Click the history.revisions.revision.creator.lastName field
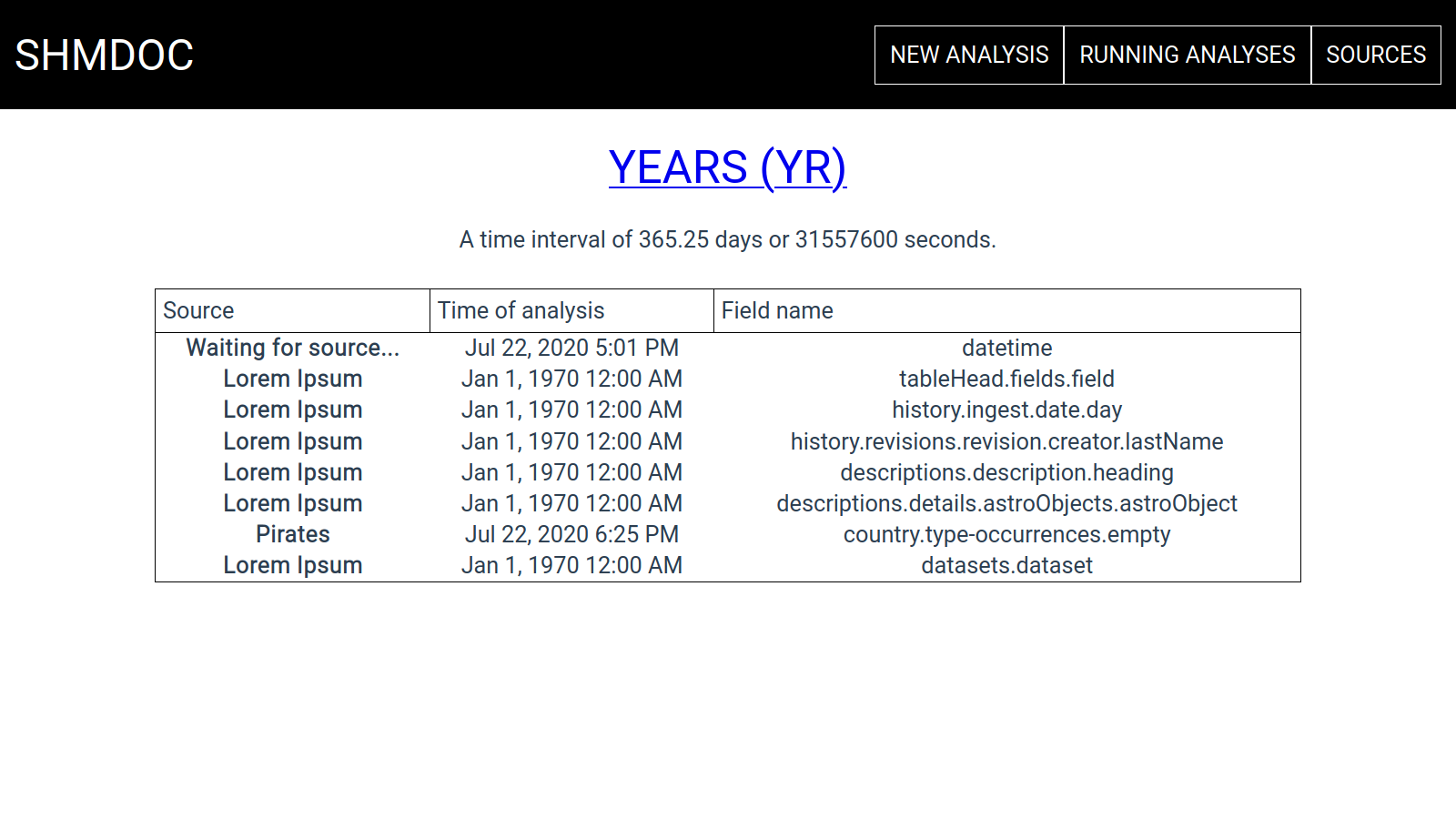The width and height of the screenshot is (1456, 819). [1006, 442]
